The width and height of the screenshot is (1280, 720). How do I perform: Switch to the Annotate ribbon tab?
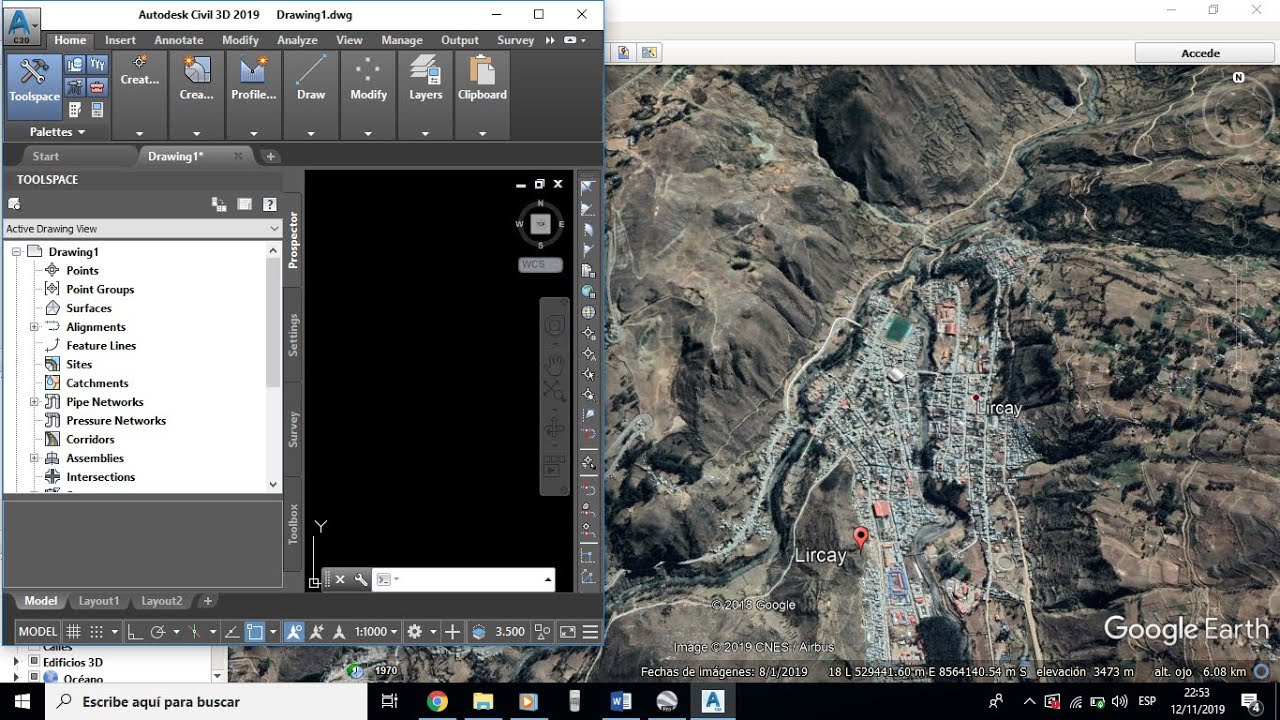[179, 40]
